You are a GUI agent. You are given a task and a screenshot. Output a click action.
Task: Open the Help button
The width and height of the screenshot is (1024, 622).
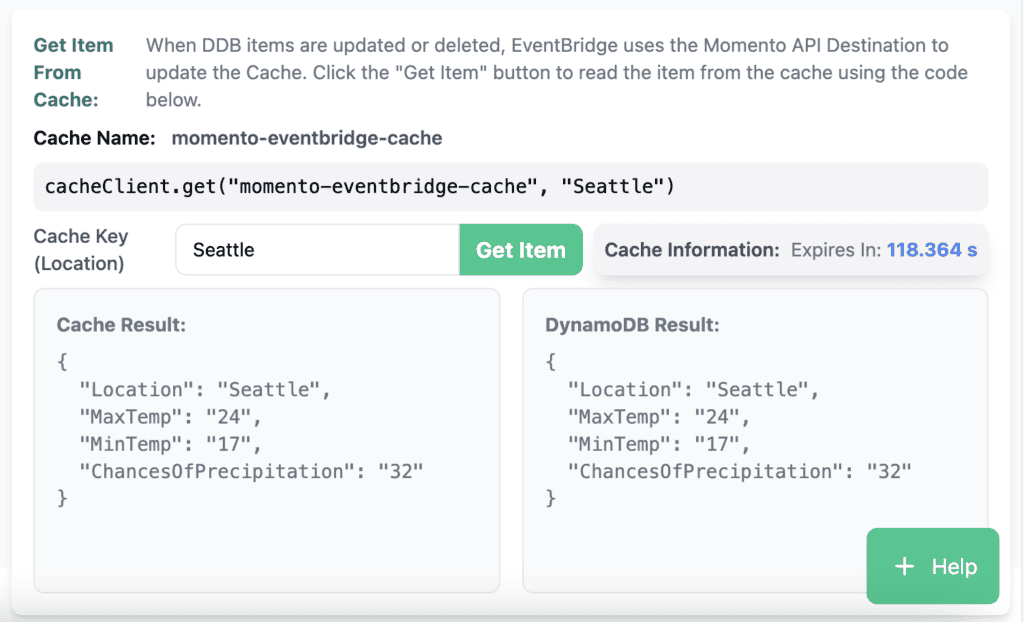933,566
